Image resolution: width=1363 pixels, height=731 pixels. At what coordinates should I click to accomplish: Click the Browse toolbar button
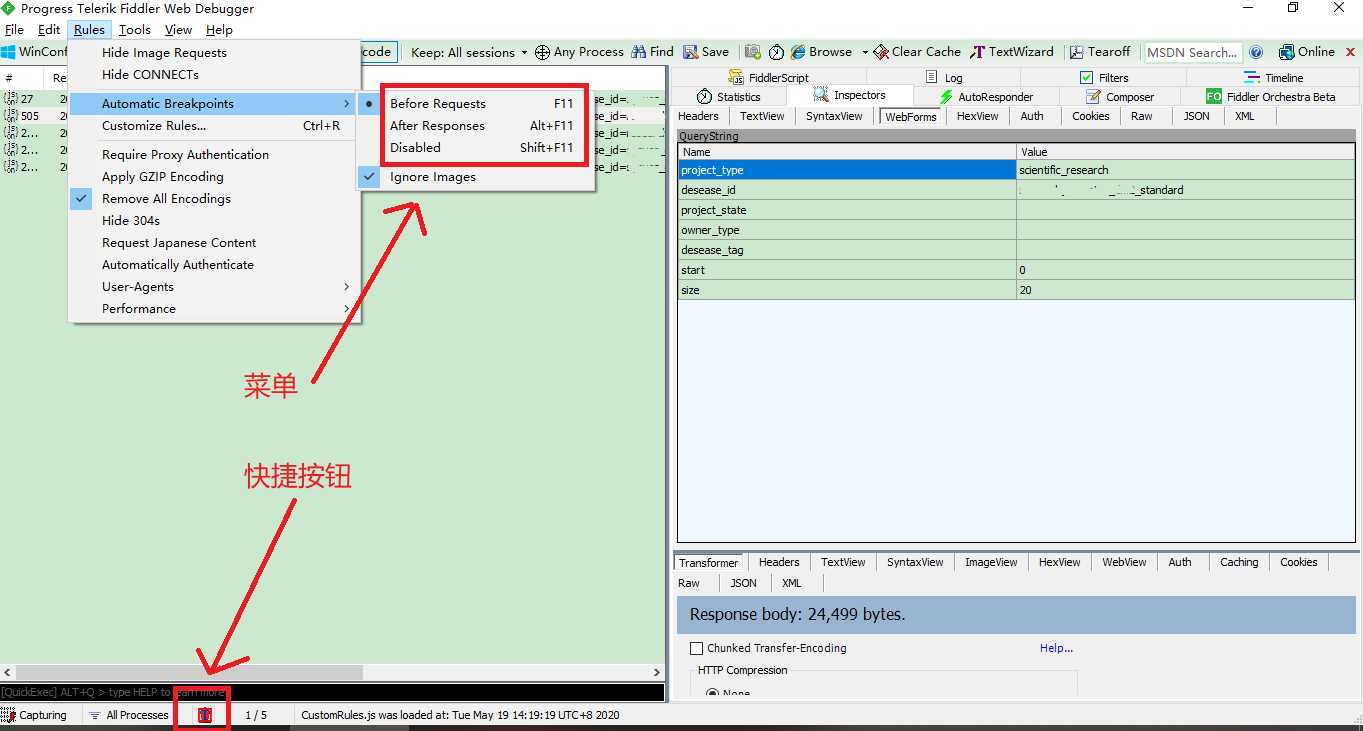822,52
